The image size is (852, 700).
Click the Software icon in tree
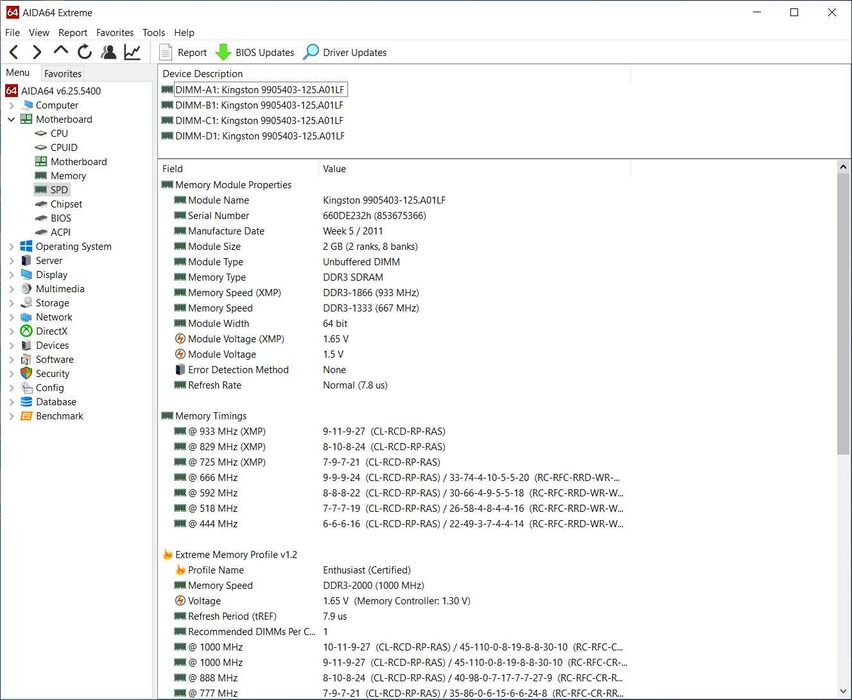(26, 359)
